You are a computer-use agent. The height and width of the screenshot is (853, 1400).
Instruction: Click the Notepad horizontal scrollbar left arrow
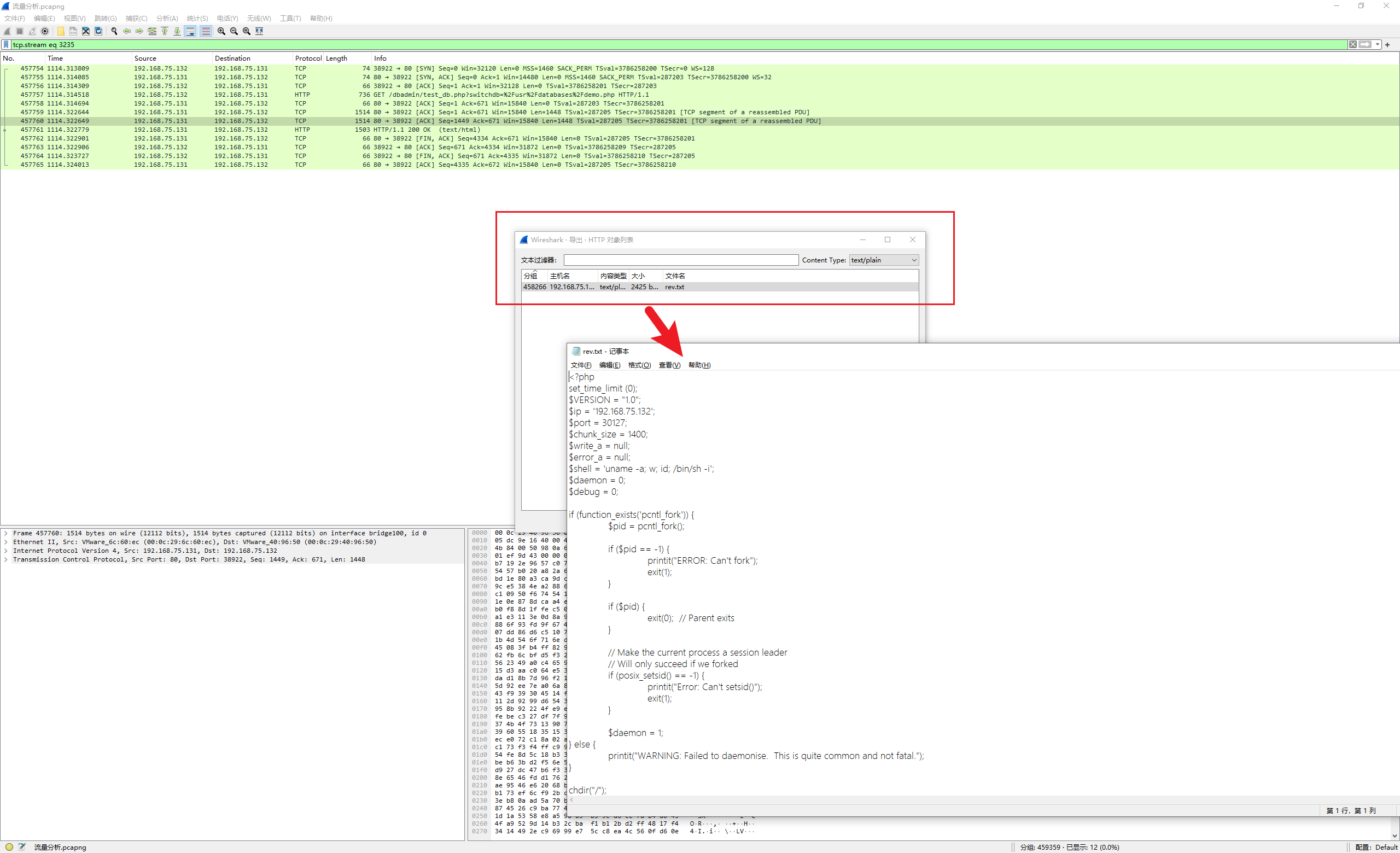(571, 799)
